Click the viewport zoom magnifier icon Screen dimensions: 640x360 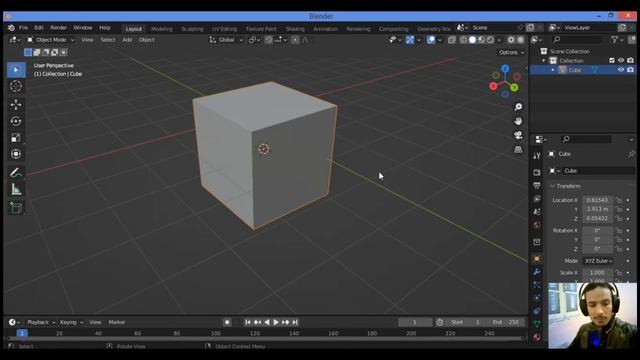pos(518,107)
